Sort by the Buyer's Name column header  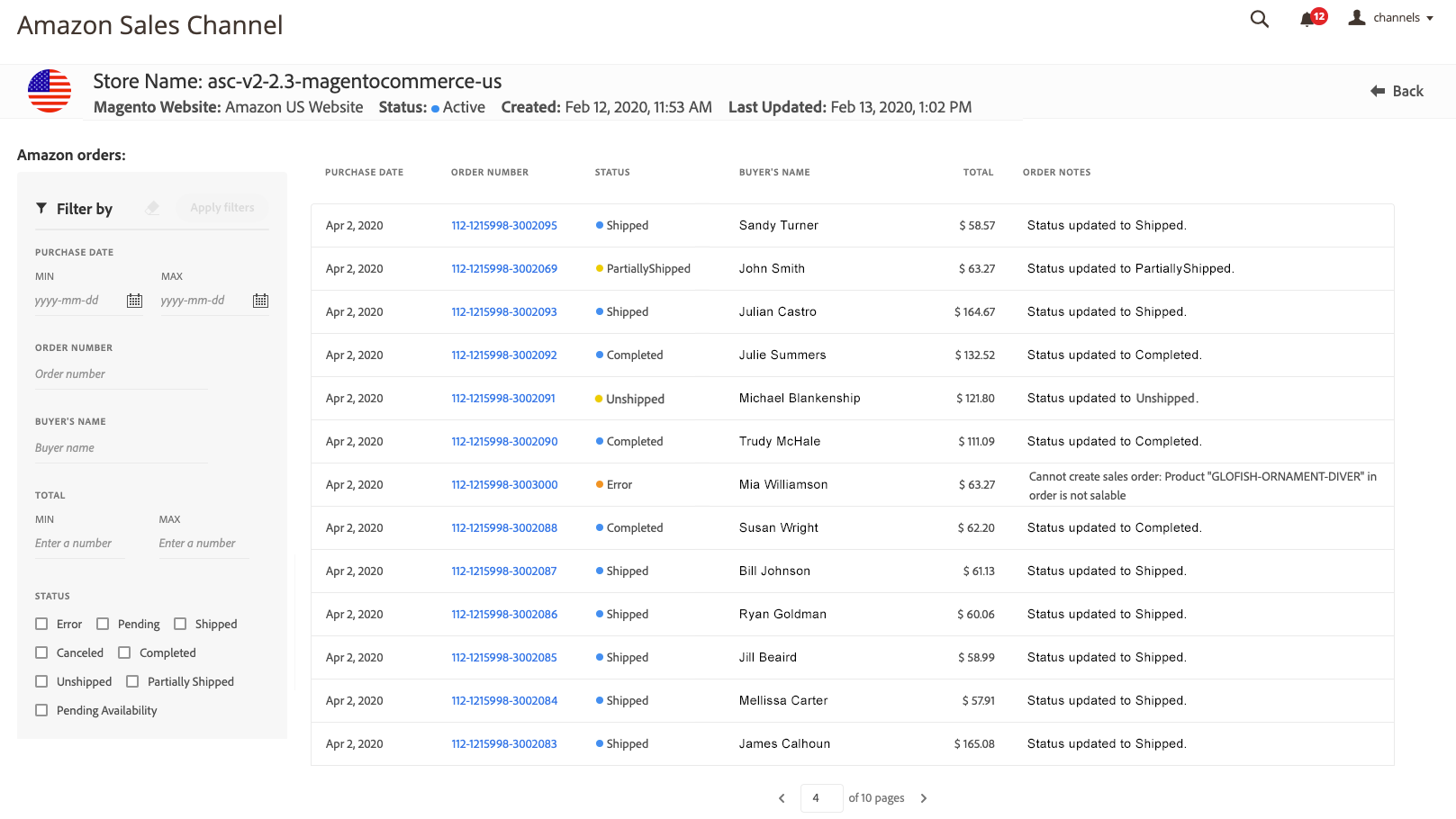coord(774,172)
